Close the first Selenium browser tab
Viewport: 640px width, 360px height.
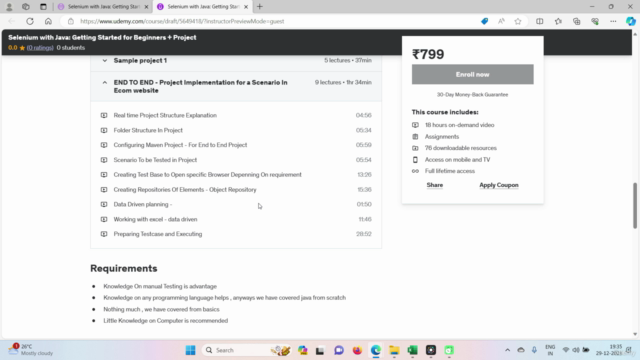coord(146,7)
